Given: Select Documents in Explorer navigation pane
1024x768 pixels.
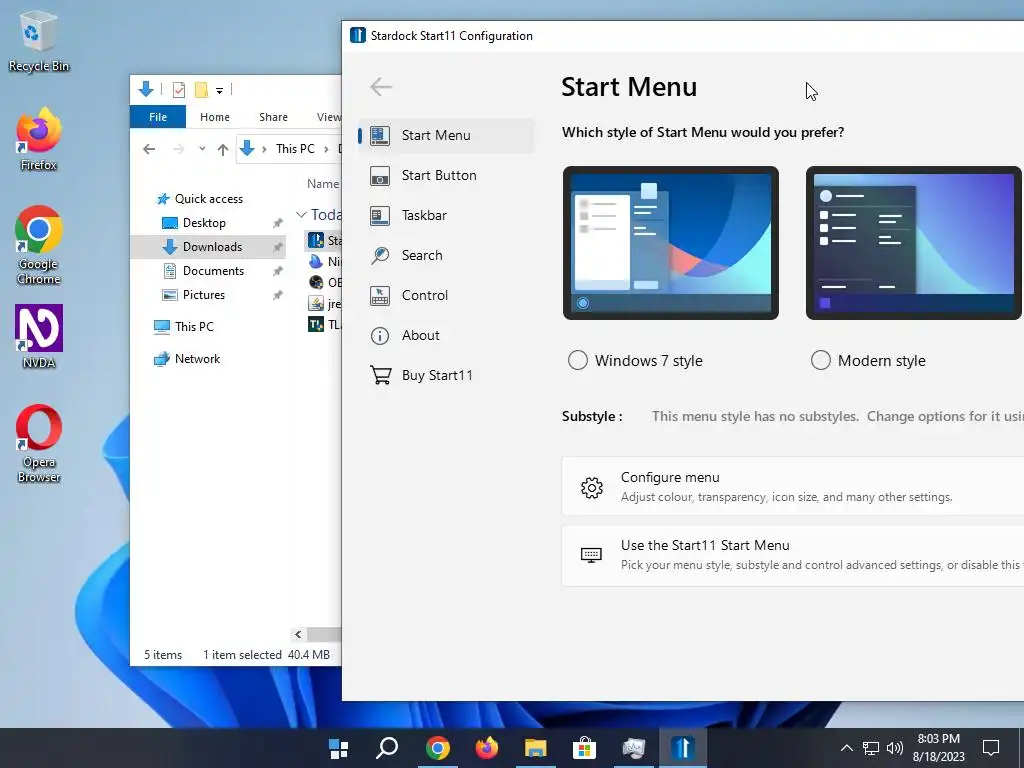Looking at the screenshot, I should tap(213, 271).
